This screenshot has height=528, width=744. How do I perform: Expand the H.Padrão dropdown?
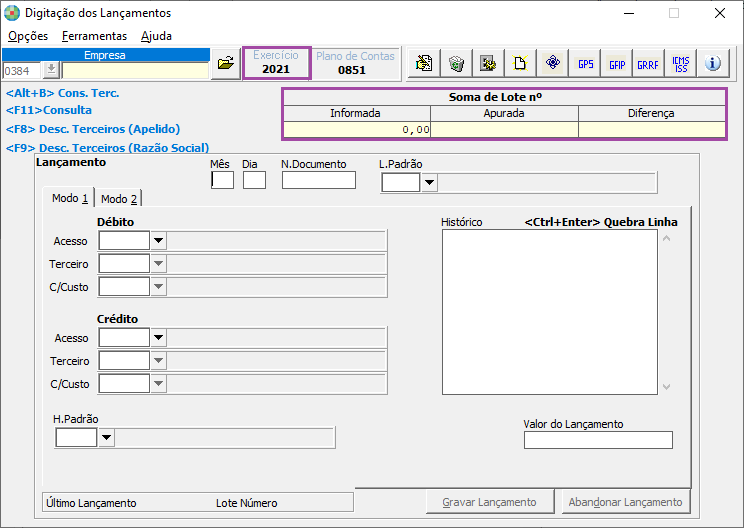tap(106, 437)
